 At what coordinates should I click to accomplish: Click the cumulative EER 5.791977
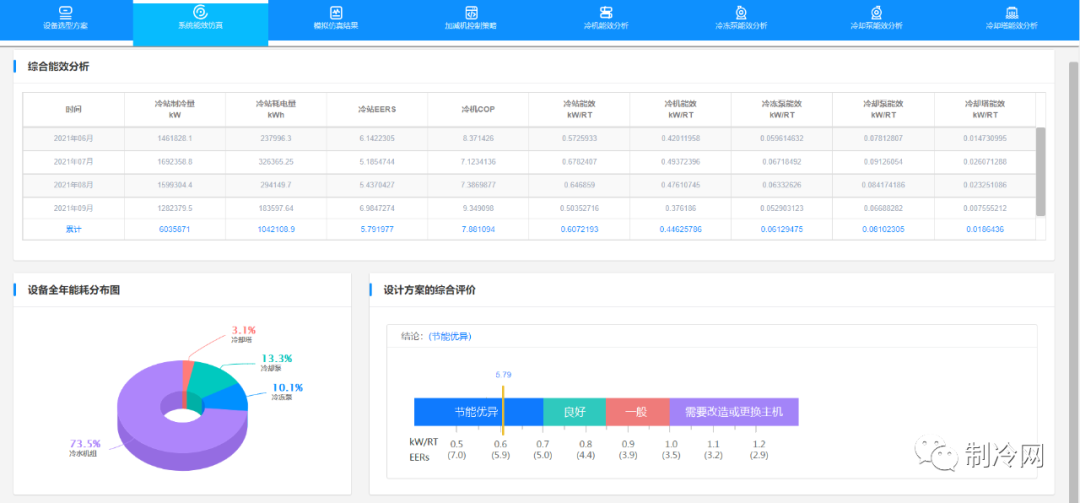[377, 229]
